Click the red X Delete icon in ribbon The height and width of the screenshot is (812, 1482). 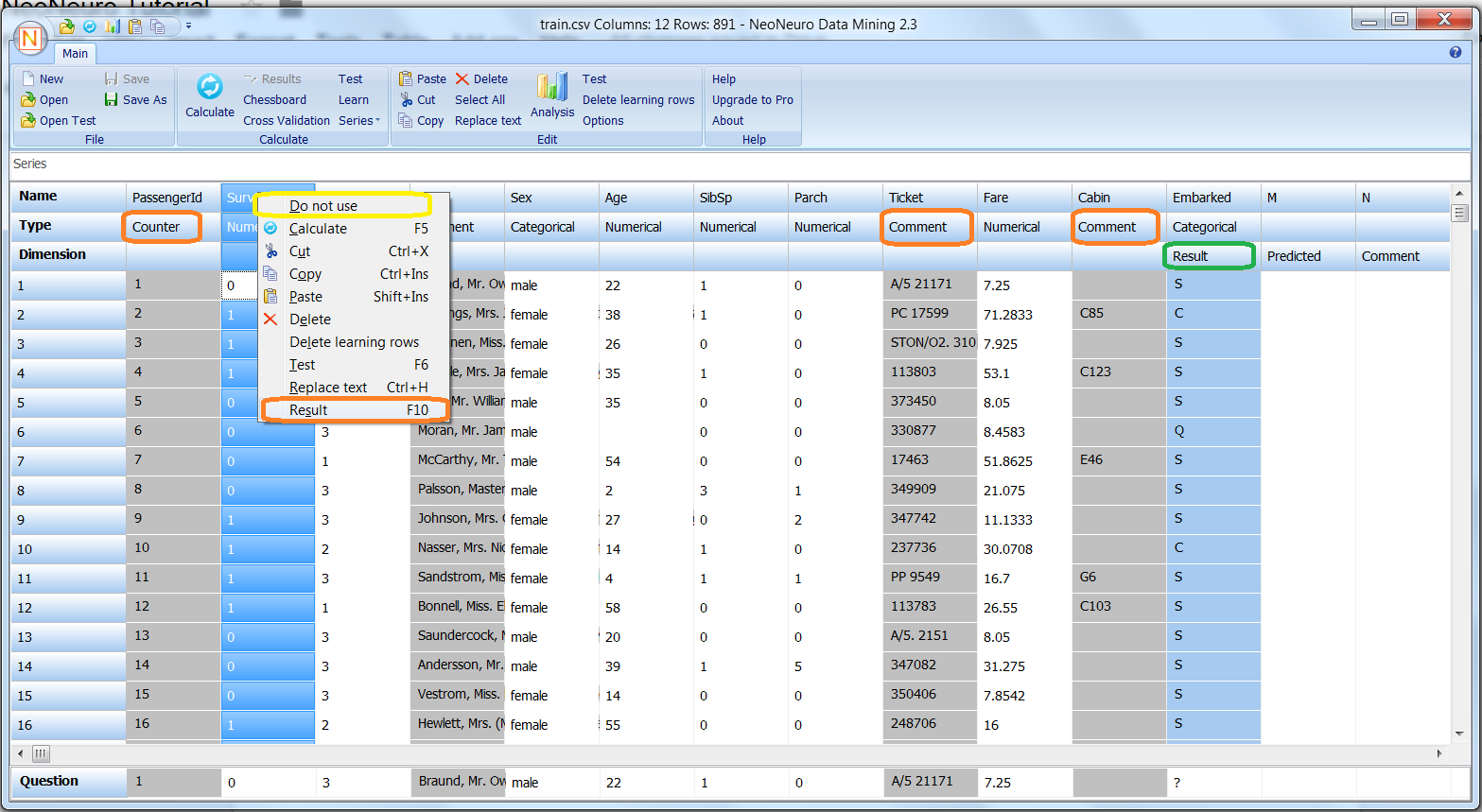462,79
